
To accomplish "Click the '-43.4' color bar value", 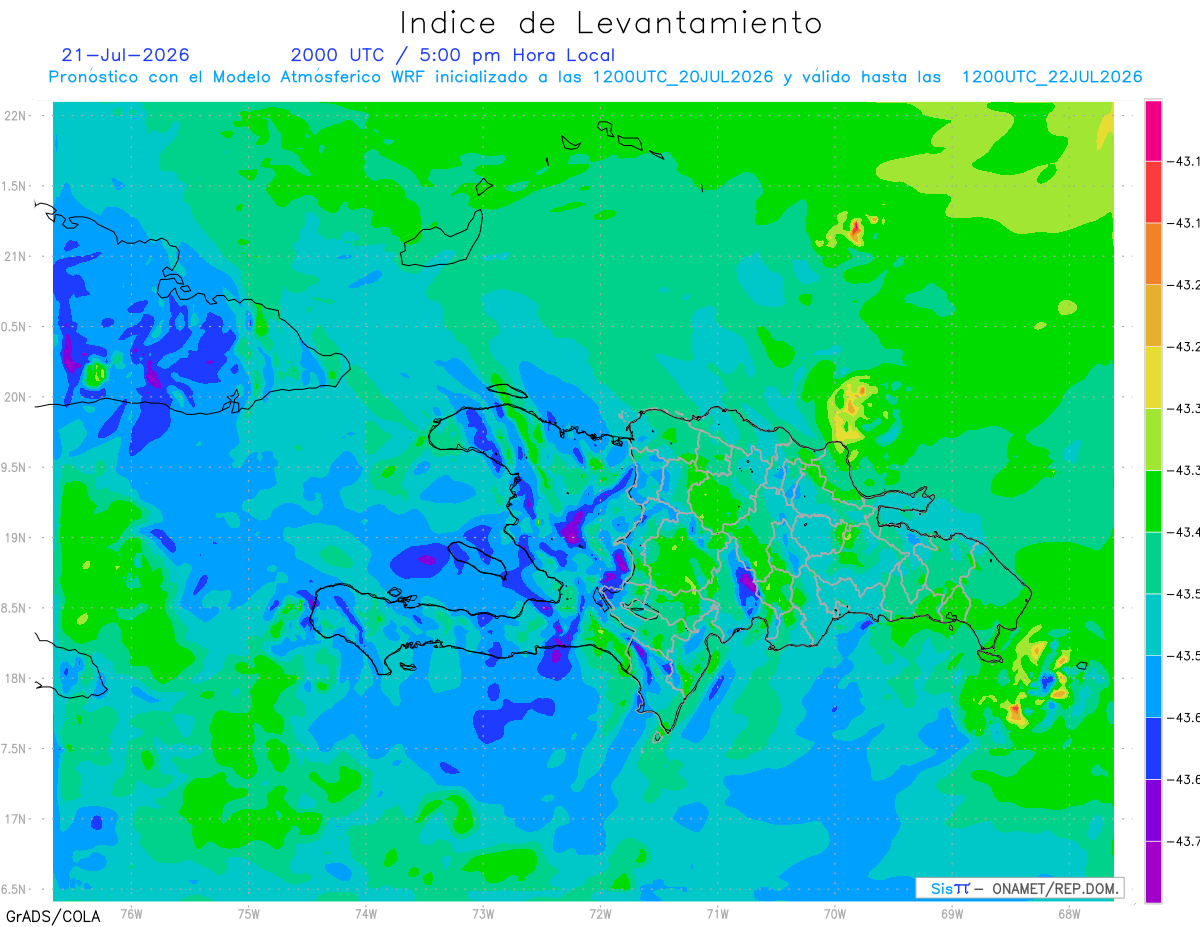I will pos(1184,533).
